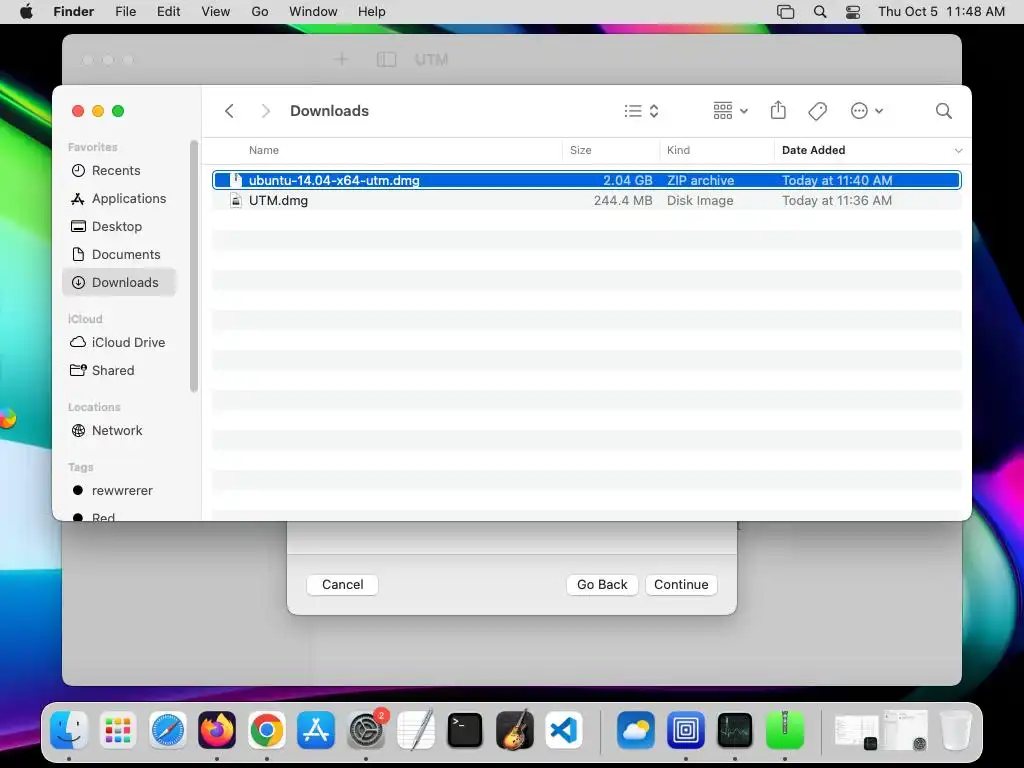Select the UTM.dmg file
The image size is (1024, 768).
(586, 200)
